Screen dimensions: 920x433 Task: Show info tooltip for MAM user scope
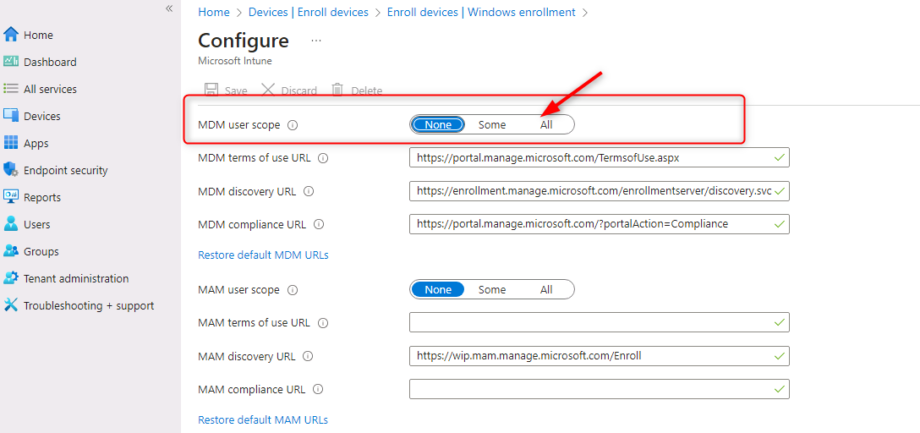[293, 290]
